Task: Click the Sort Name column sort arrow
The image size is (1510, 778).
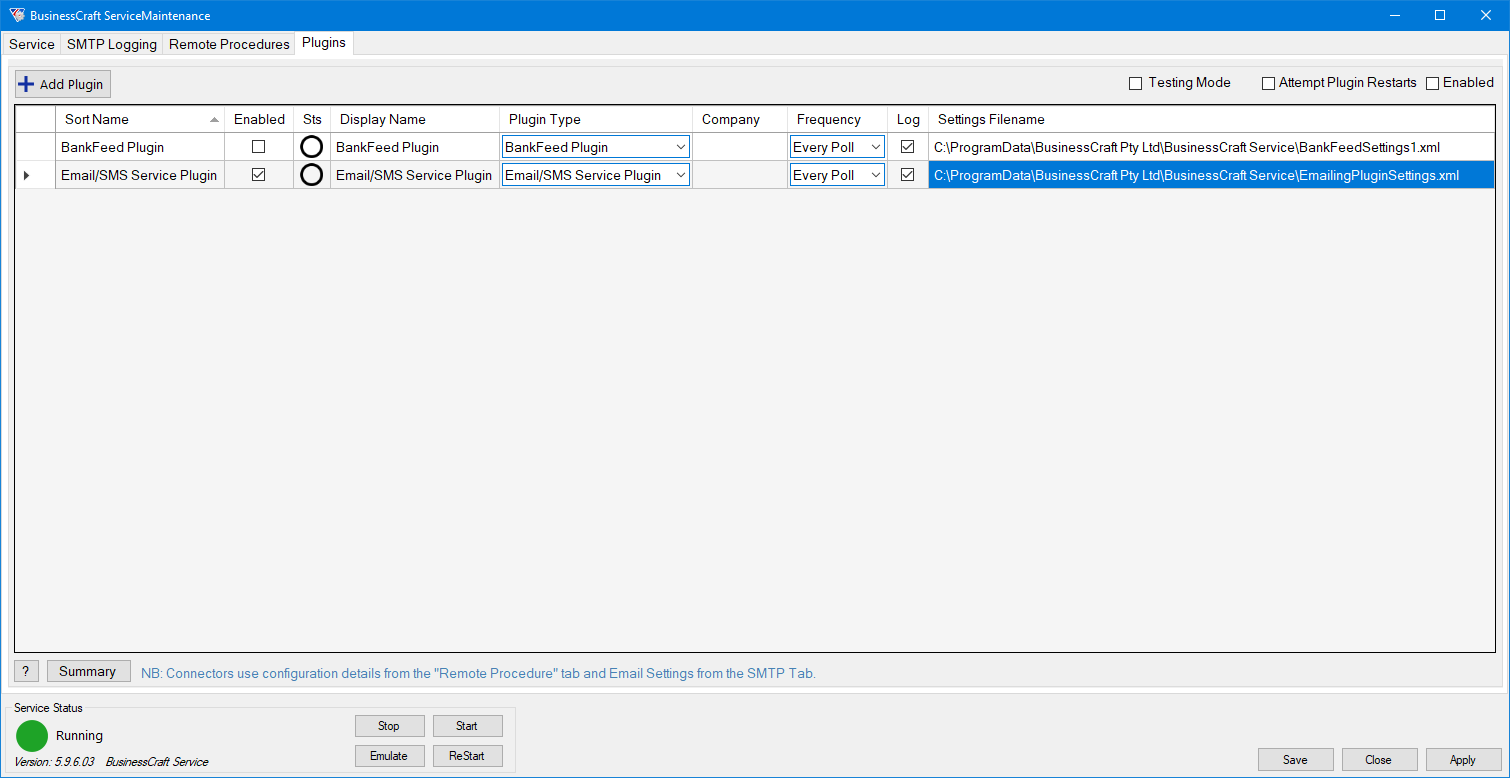Action: 214,120
